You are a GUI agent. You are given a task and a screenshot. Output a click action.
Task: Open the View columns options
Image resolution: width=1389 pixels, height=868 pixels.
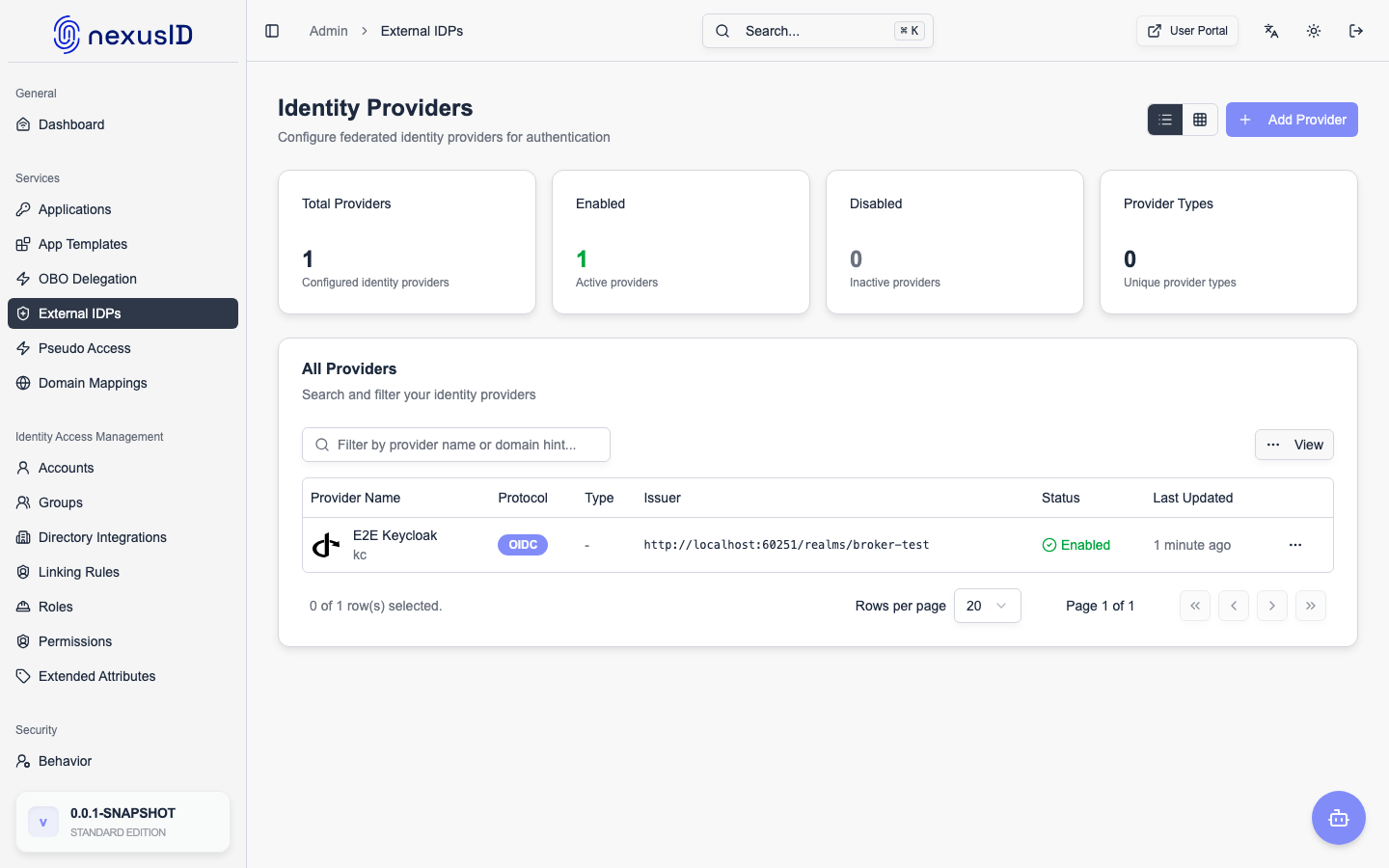pos(1294,445)
